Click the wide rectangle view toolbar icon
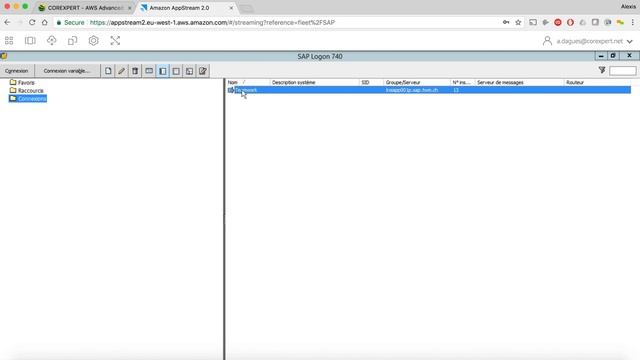The image size is (640, 360). (149, 71)
